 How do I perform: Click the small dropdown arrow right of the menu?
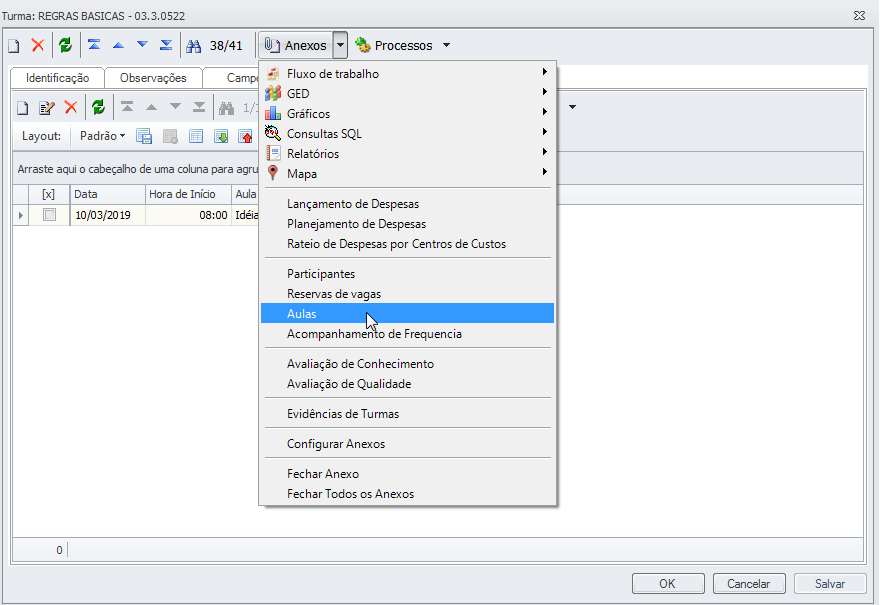pyautogui.click(x=572, y=107)
